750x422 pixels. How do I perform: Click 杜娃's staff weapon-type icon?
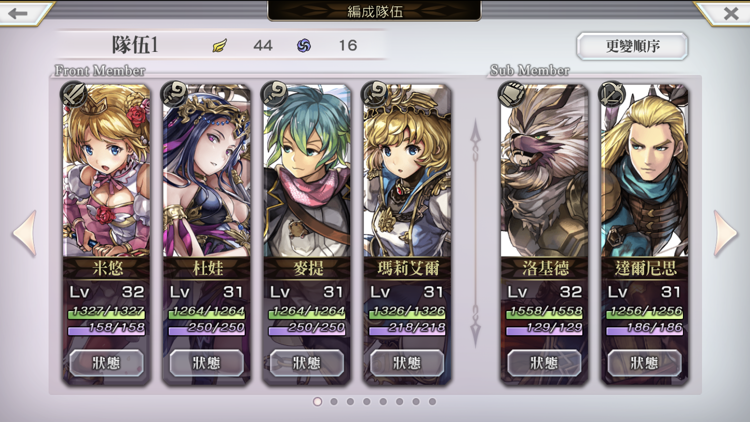tap(175, 93)
